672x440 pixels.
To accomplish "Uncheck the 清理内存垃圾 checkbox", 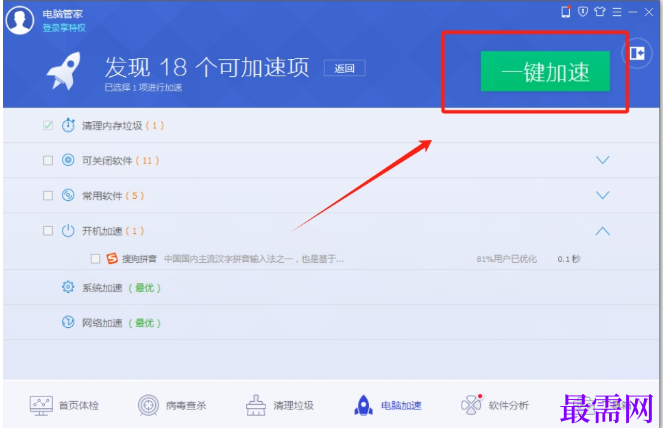I will [48, 126].
